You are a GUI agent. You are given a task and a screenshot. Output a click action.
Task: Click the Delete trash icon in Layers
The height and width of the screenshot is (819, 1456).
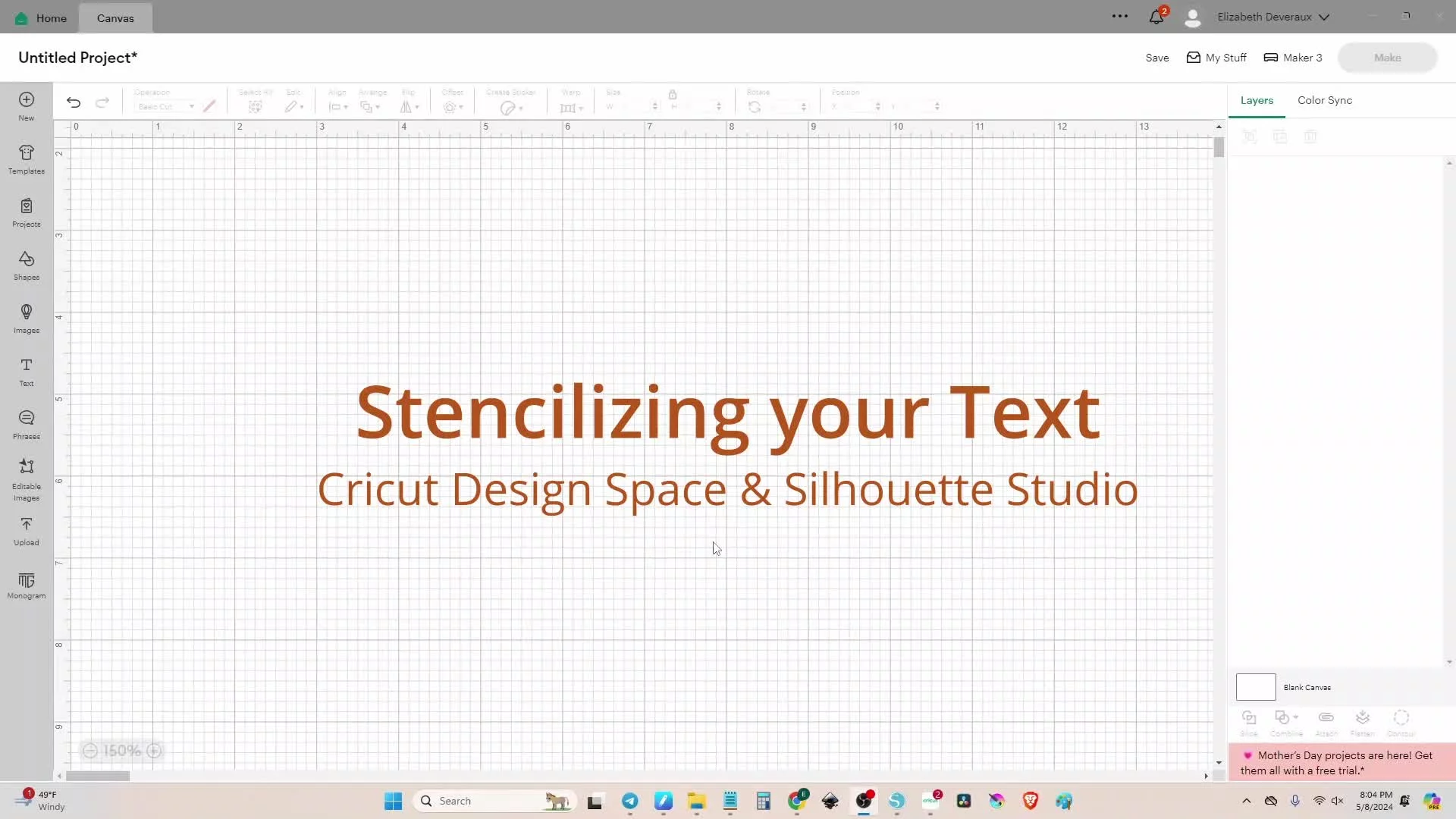(x=1310, y=136)
